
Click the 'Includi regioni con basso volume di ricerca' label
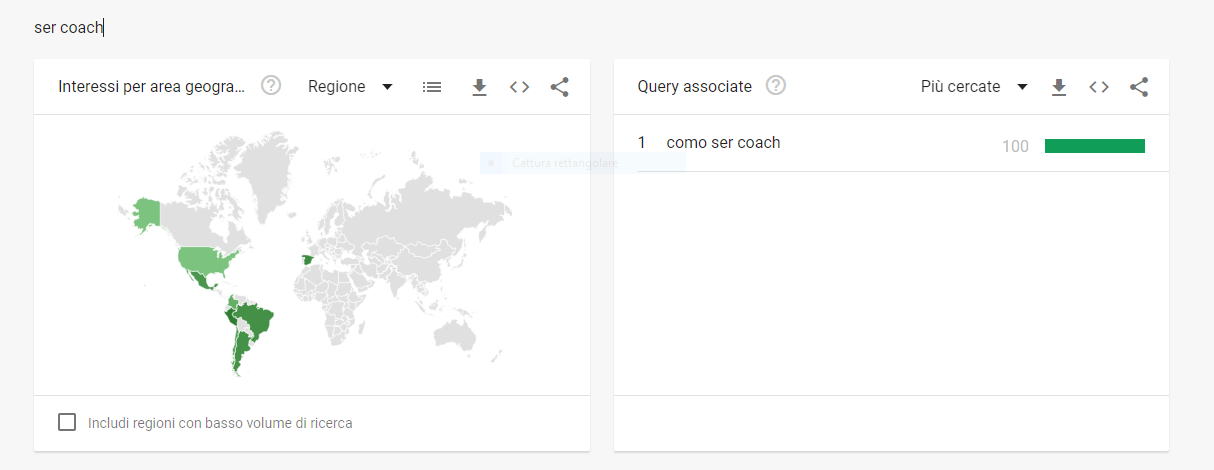pos(220,423)
